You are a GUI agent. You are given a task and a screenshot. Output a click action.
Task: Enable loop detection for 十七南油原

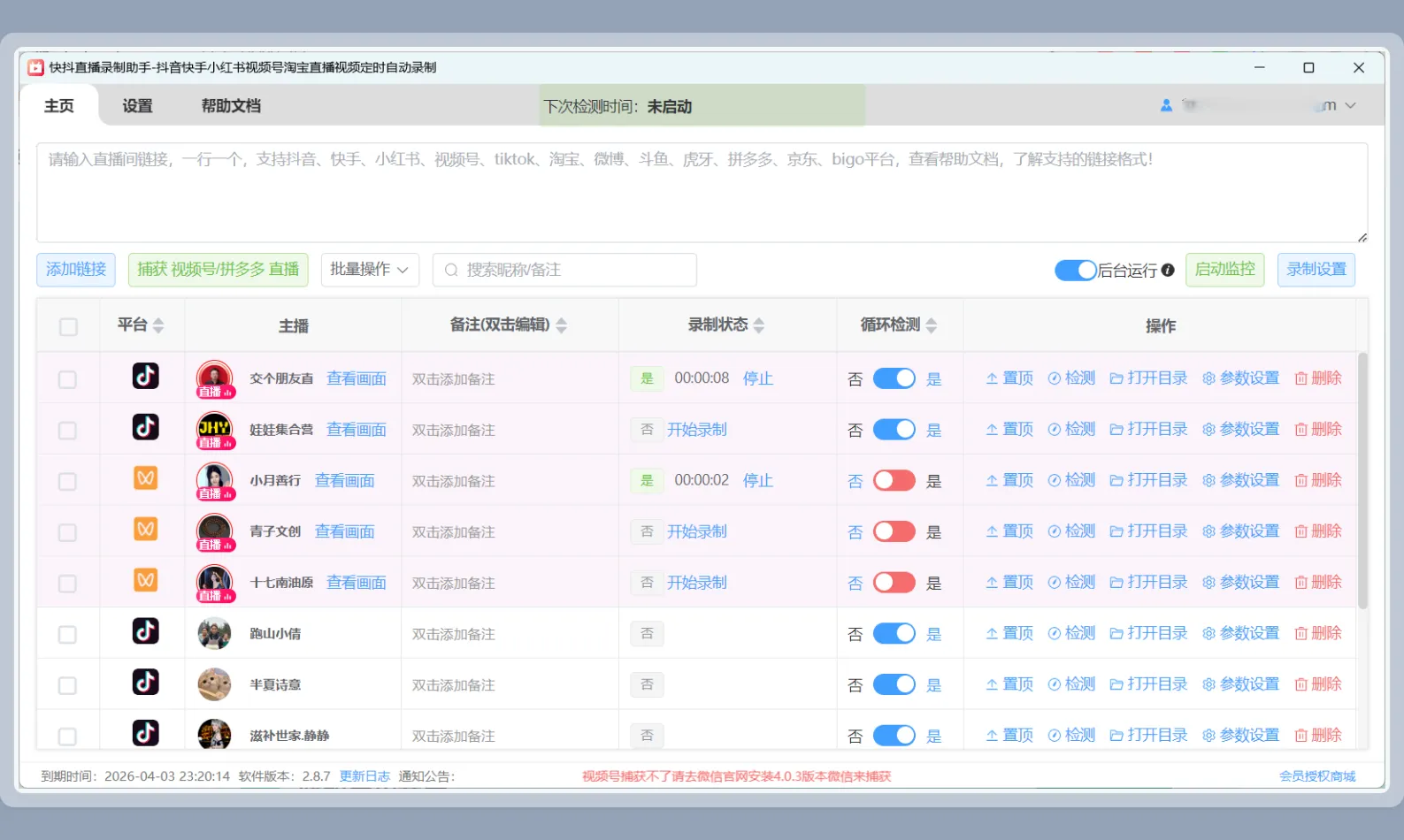click(x=894, y=583)
